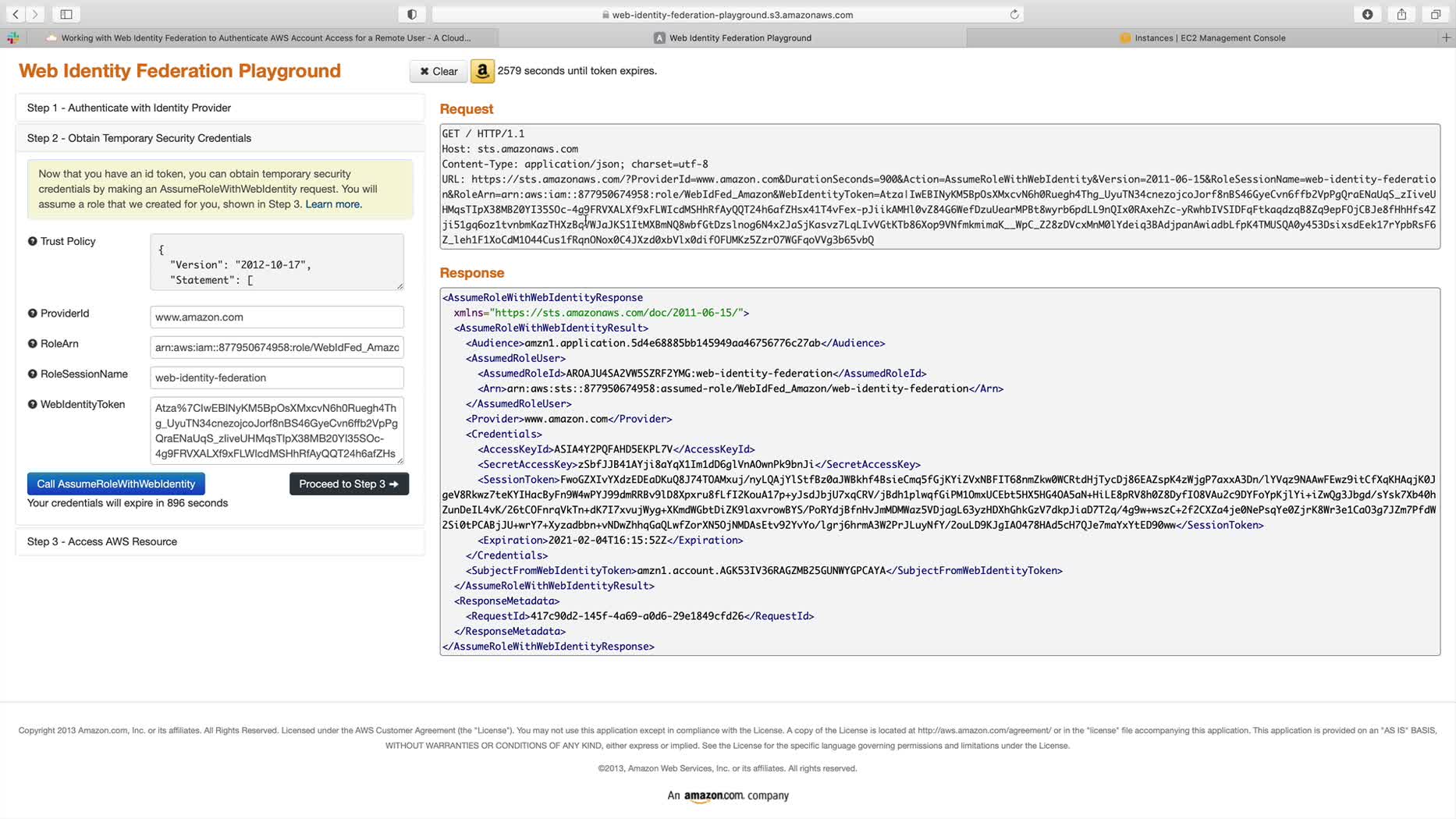The height and width of the screenshot is (819, 1456).
Task: Click inside the WebIdentityToken text area
Action: [x=277, y=431]
